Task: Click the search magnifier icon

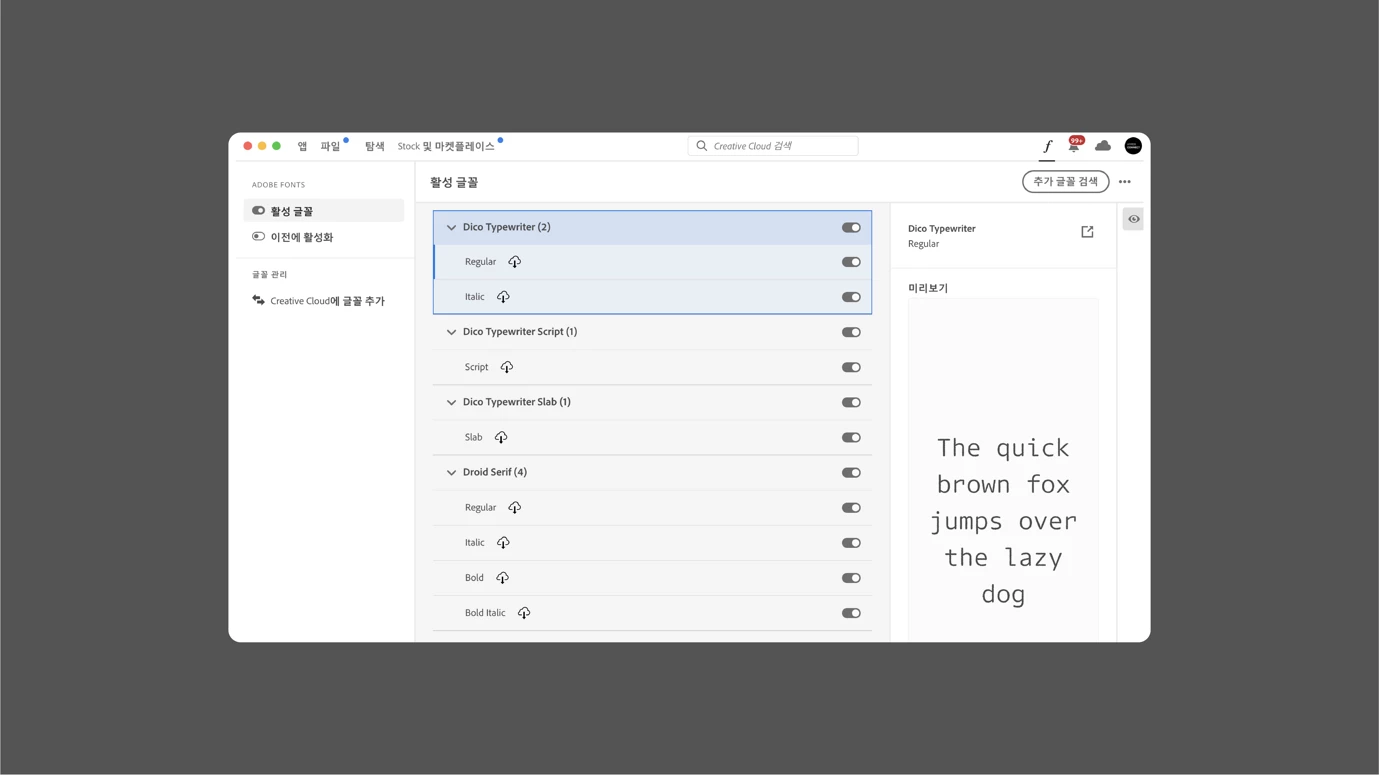Action: tap(702, 146)
